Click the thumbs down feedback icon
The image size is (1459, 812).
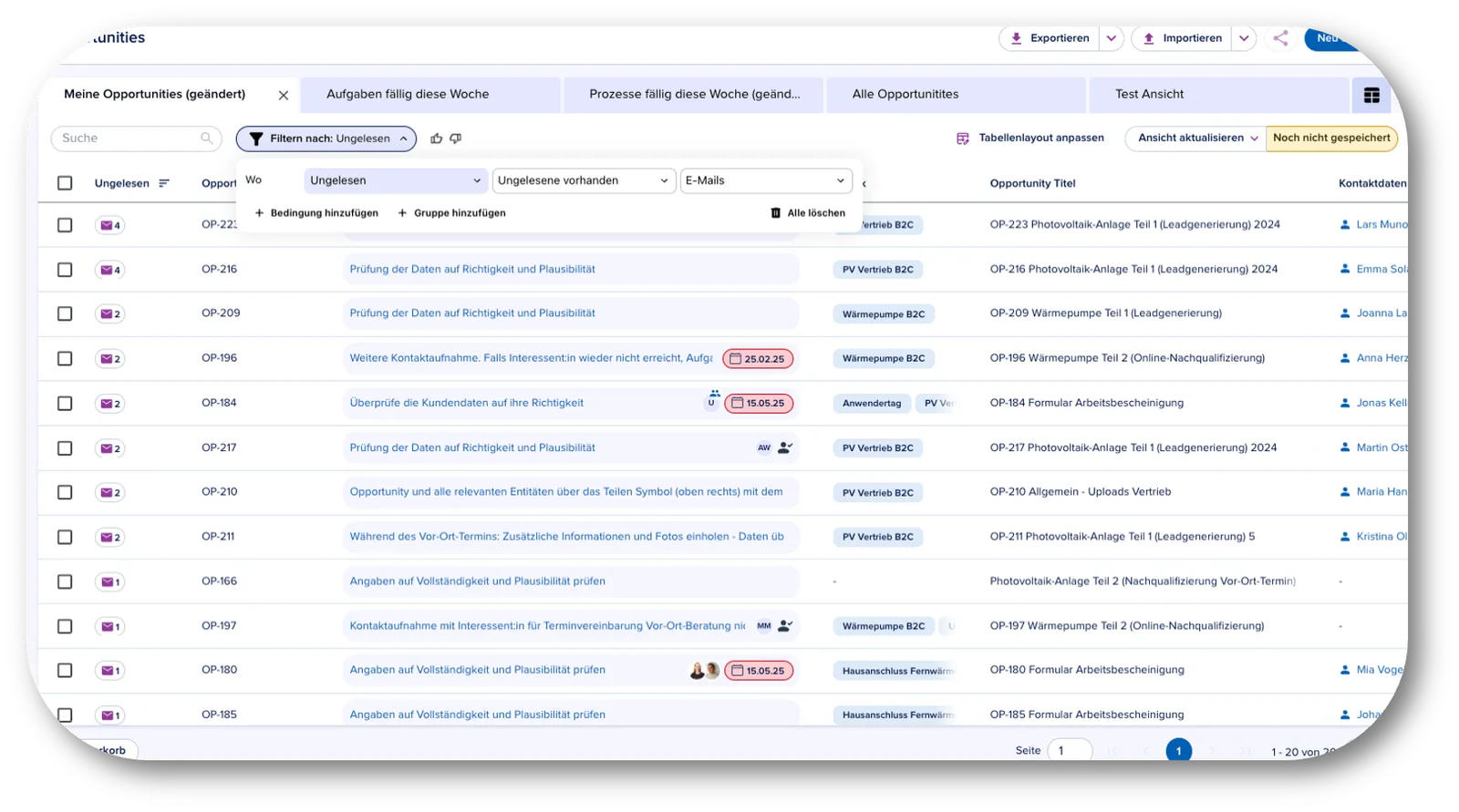pos(456,139)
